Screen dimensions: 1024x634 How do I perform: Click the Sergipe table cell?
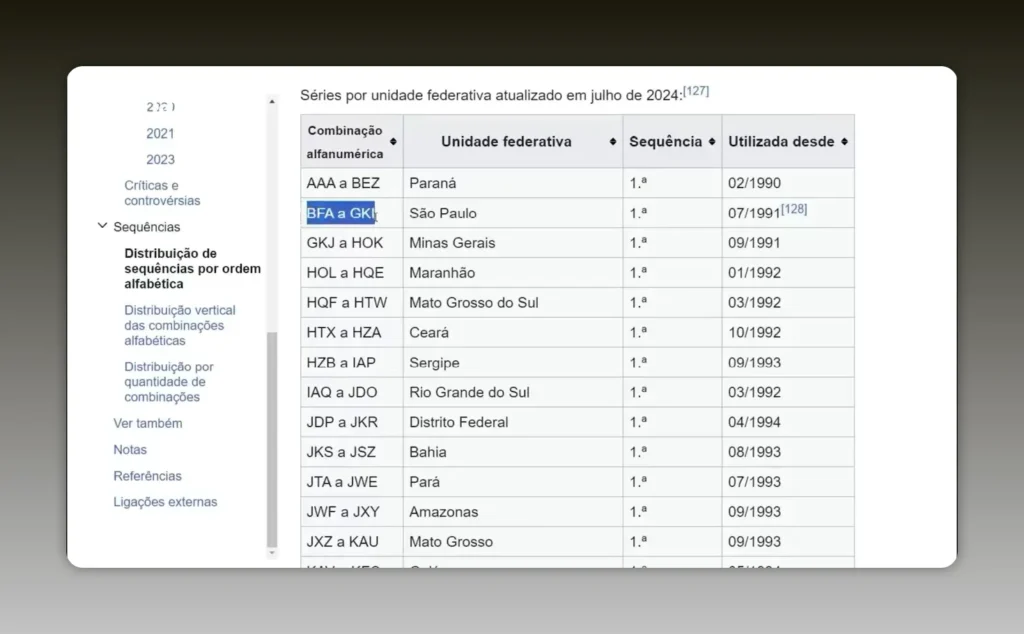coord(513,362)
